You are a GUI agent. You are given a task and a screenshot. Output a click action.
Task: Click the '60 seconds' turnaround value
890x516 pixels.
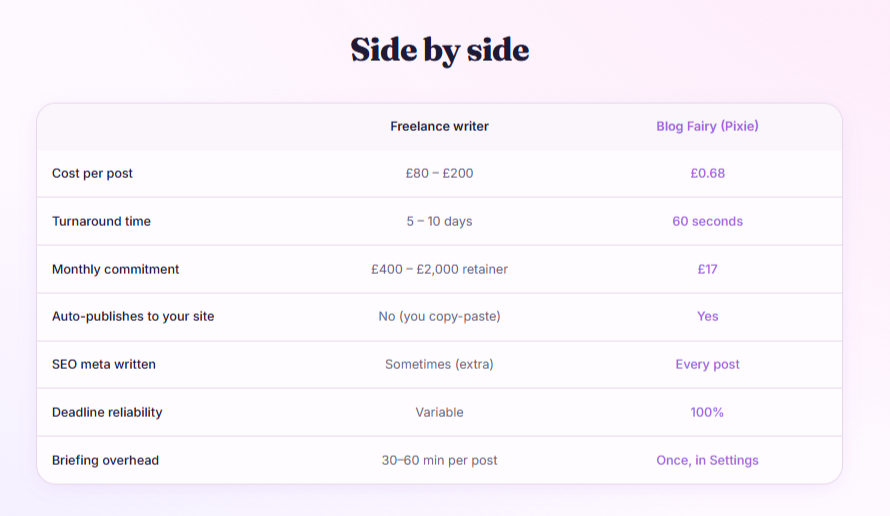pos(707,221)
